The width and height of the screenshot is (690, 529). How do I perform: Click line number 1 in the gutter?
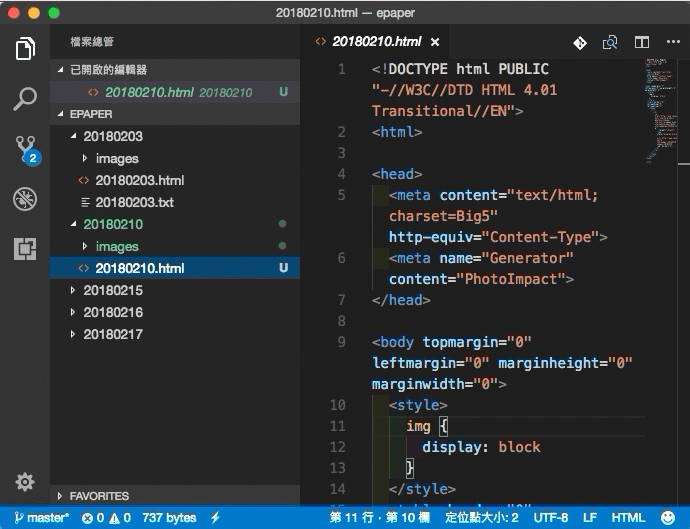click(x=341, y=69)
